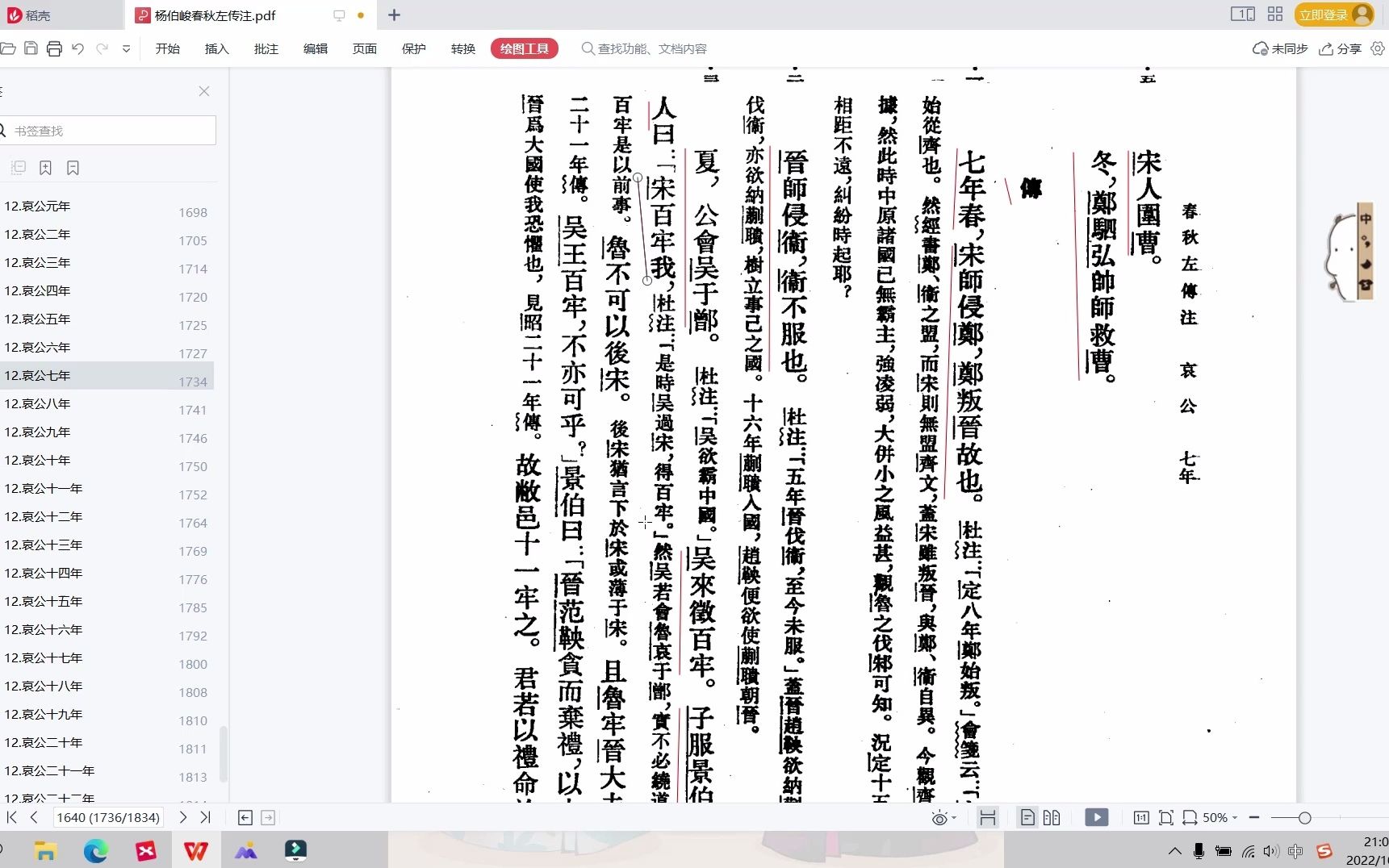
Task: Click page number 1741 for 哀公八年
Action: [x=193, y=410]
